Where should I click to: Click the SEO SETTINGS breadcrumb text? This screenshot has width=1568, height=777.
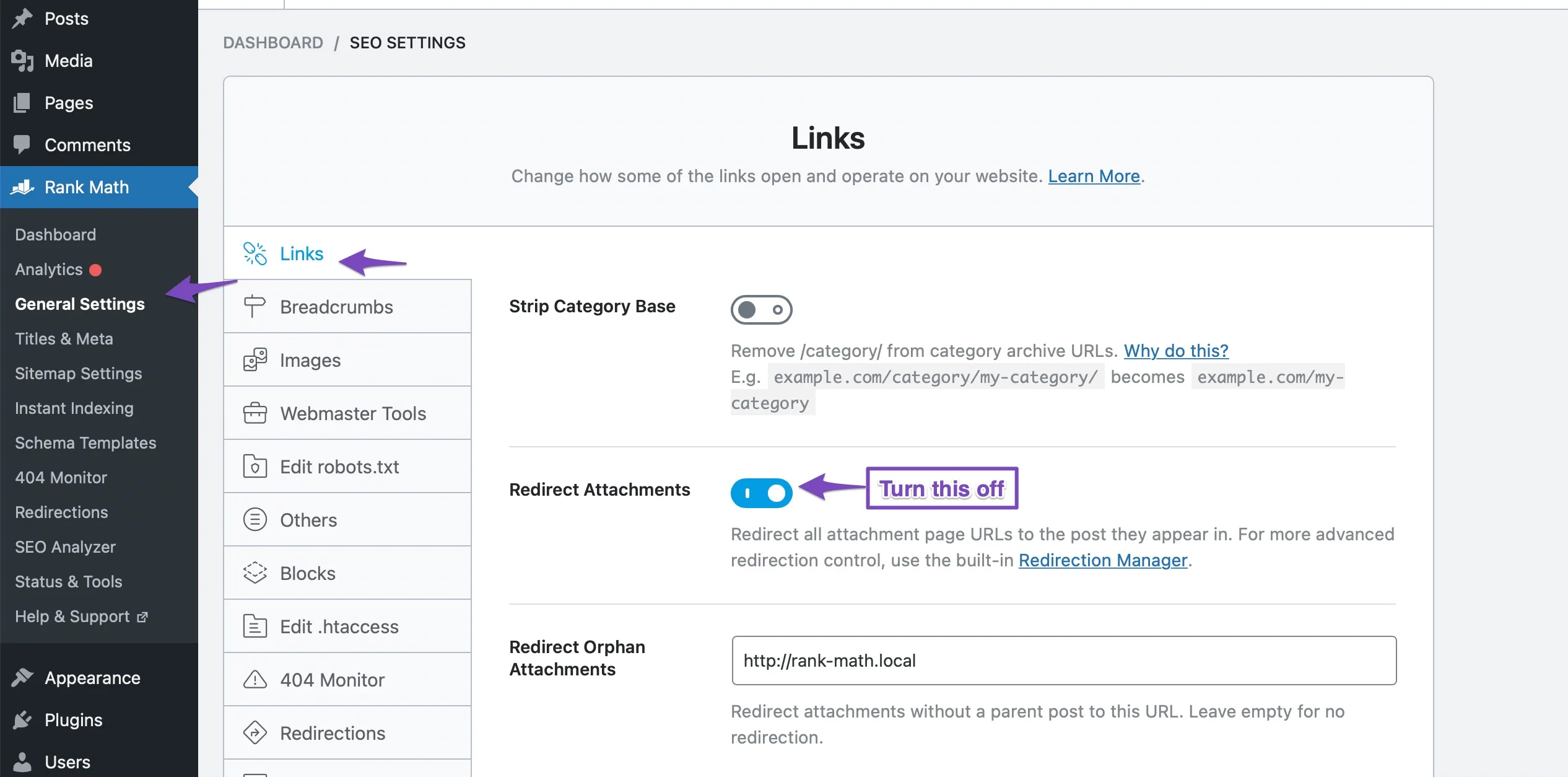click(407, 43)
